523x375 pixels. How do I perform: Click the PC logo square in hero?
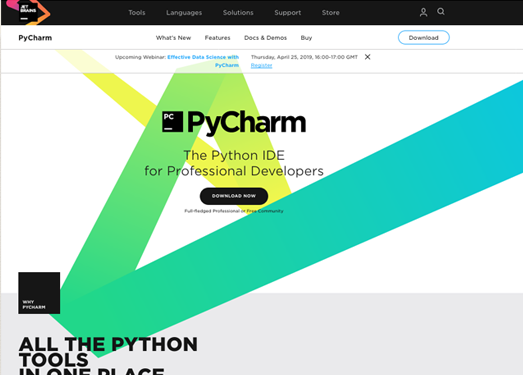(172, 122)
